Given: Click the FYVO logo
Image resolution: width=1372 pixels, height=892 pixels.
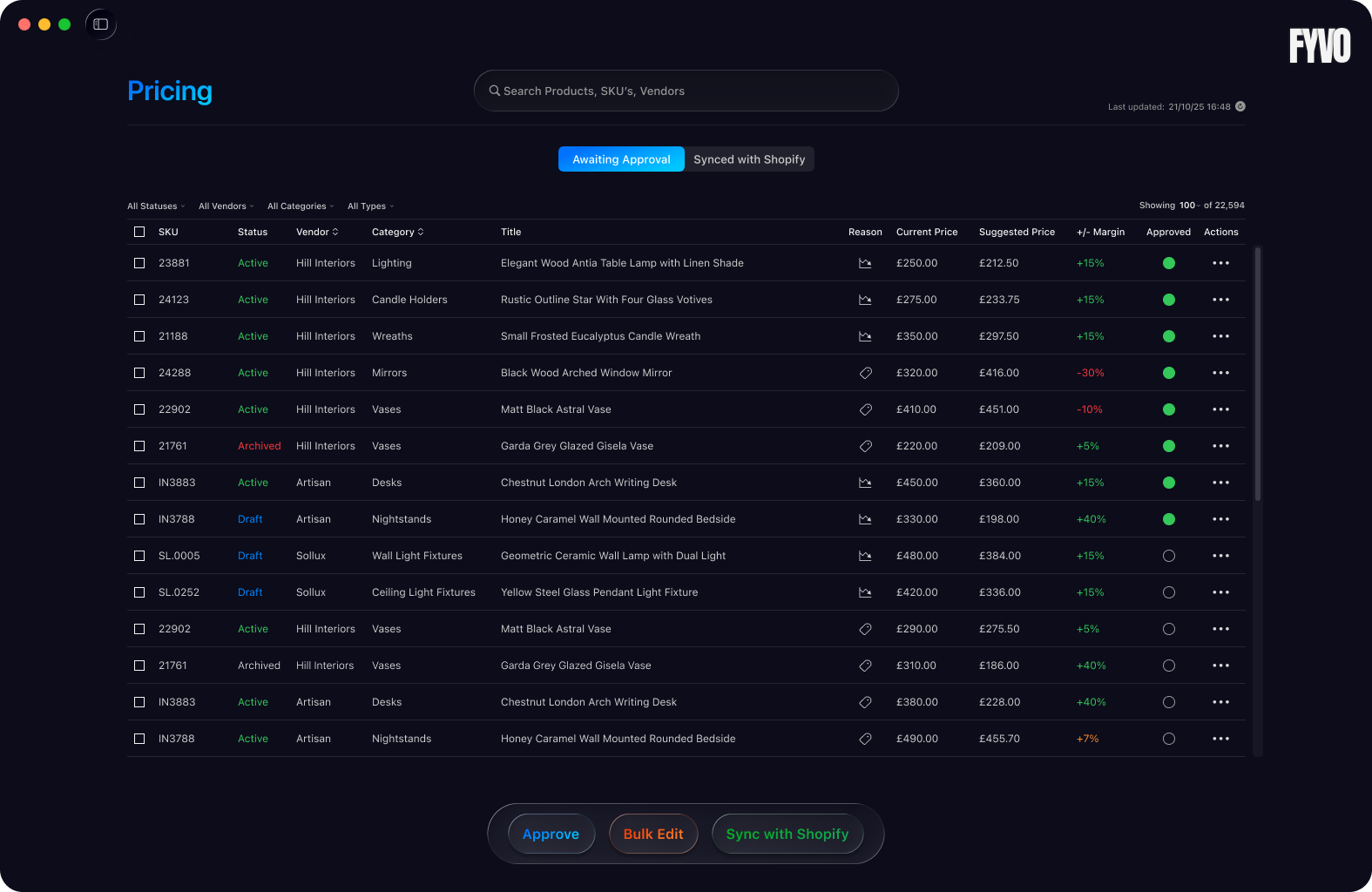Looking at the screenshot, I should tap(1320, 45).
